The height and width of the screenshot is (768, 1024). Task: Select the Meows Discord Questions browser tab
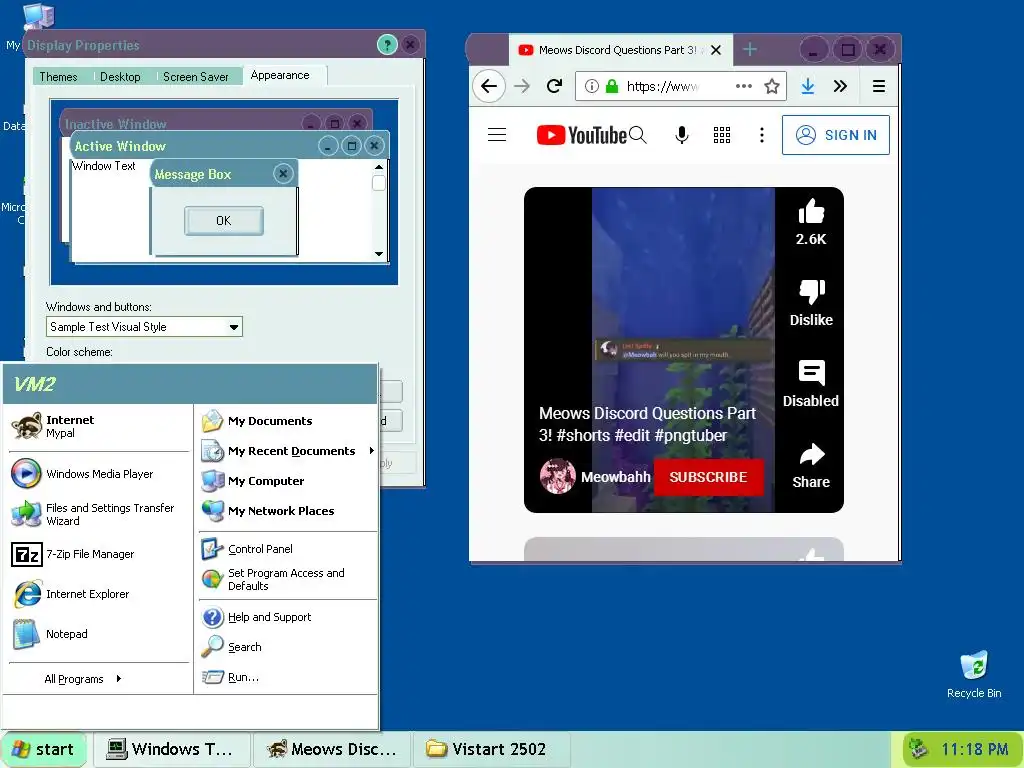point(620,50)
